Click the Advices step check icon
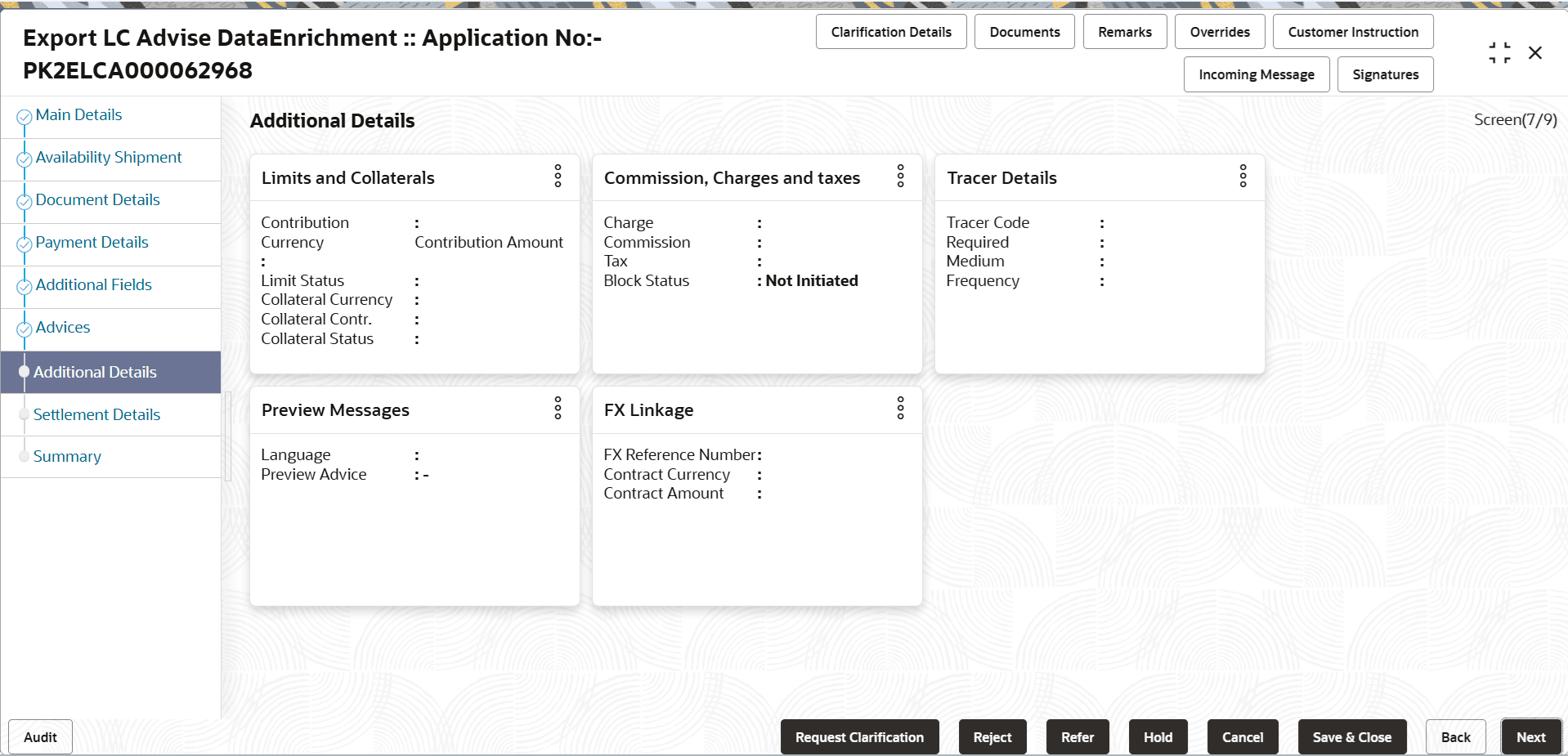Screen dimensions: 1568x756 pyautogui.click(x=25, y=330)
